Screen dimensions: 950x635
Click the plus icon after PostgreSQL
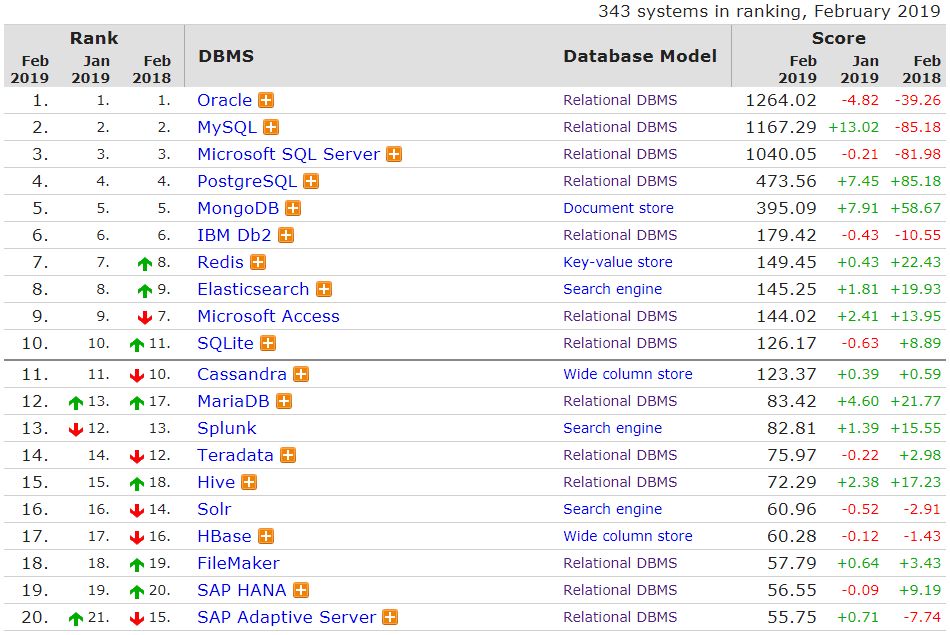coord(311,181)
